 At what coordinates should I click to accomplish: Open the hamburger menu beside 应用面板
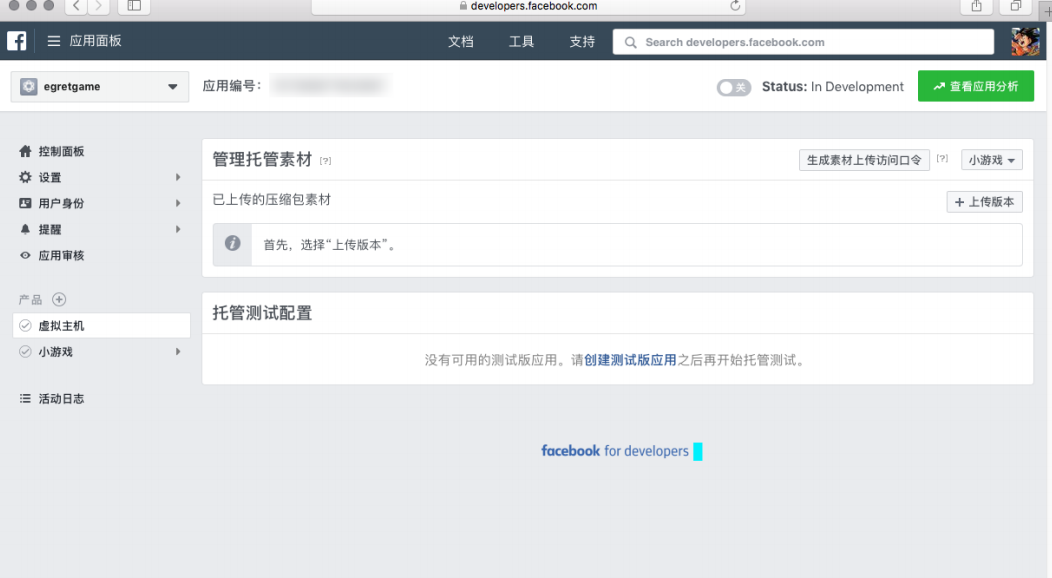click(x=55, y=41)
